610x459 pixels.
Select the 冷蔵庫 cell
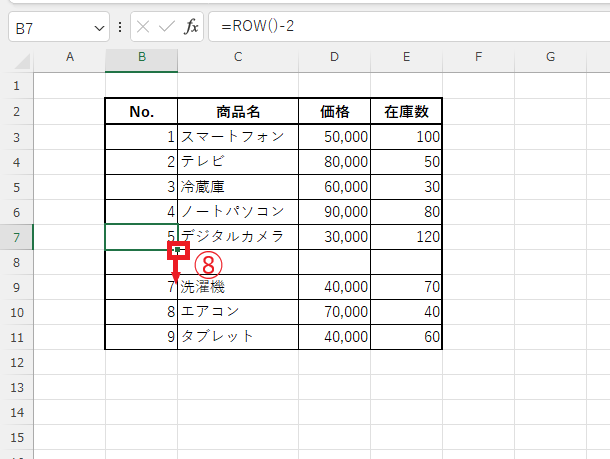coord(238,187)
